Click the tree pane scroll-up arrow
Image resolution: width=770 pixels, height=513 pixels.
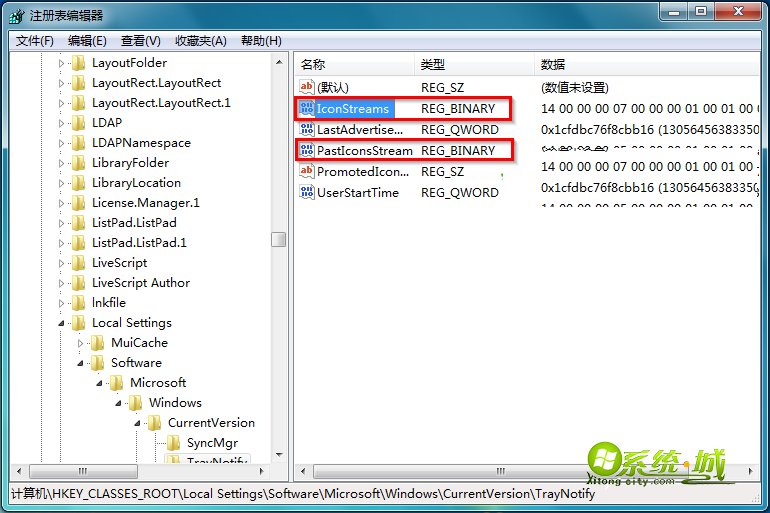tap(279, 62)
